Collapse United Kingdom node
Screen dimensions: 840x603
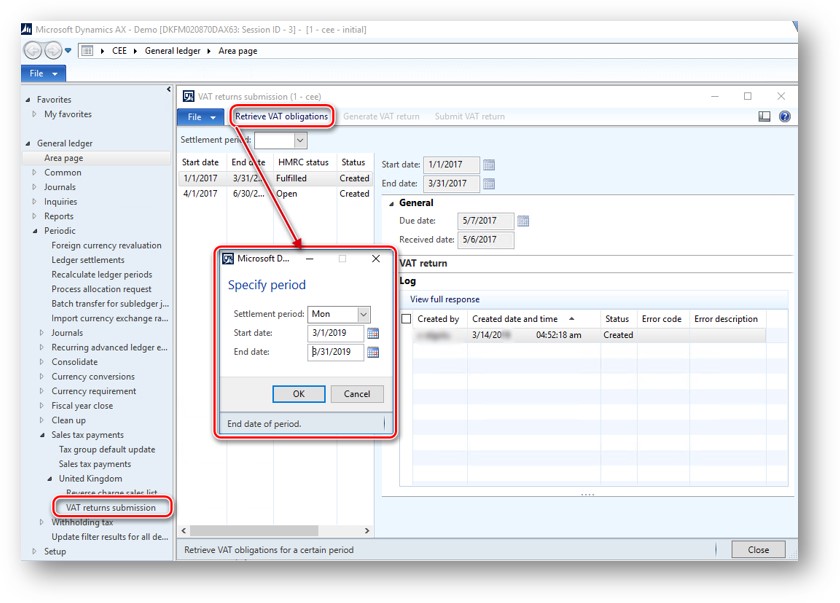coord(50,479)
